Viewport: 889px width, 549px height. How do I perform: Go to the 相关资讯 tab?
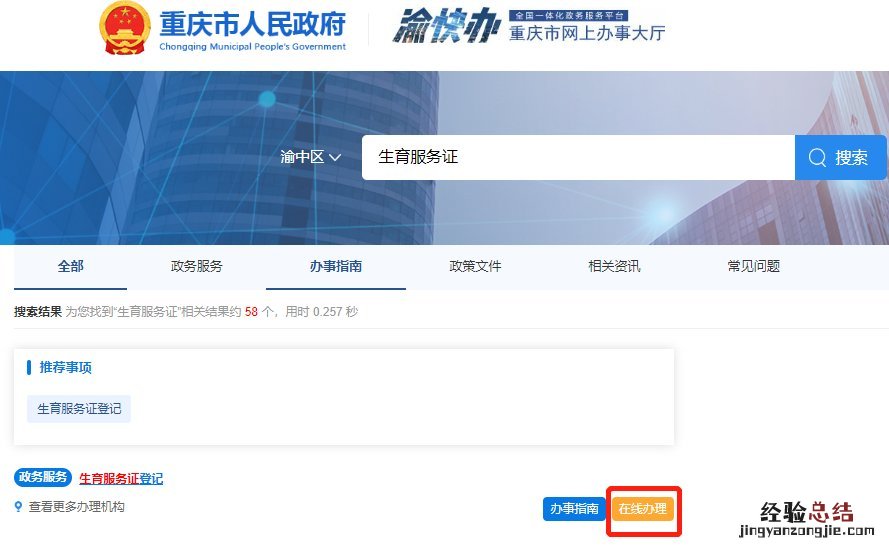tap(614, 267)
